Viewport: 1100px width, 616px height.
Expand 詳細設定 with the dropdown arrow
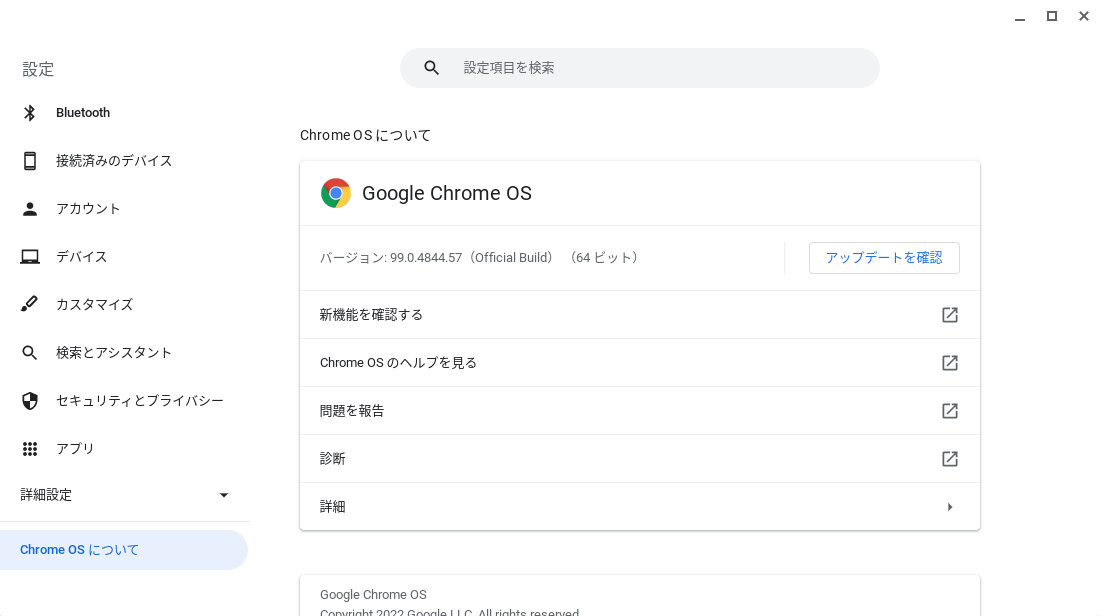224,495
